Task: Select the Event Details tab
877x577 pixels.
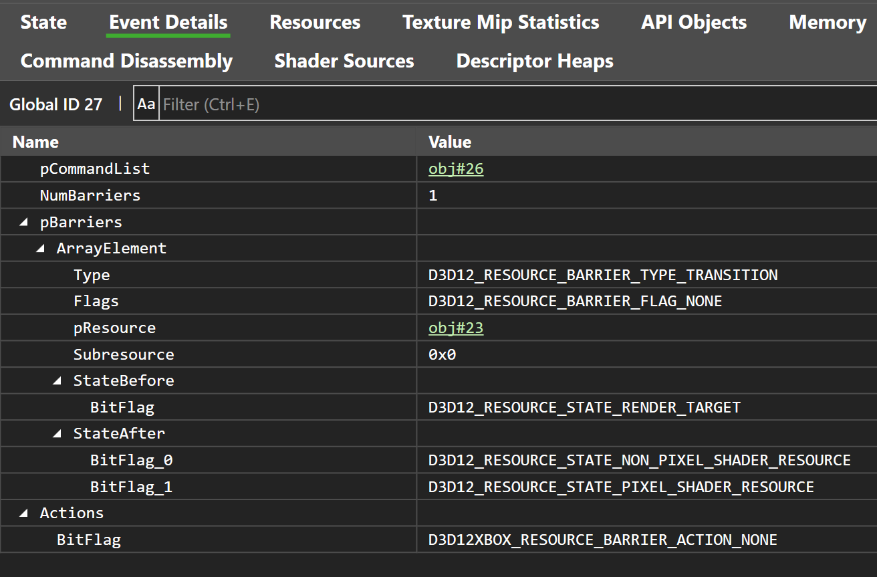Action: click(x=168, y=22)
